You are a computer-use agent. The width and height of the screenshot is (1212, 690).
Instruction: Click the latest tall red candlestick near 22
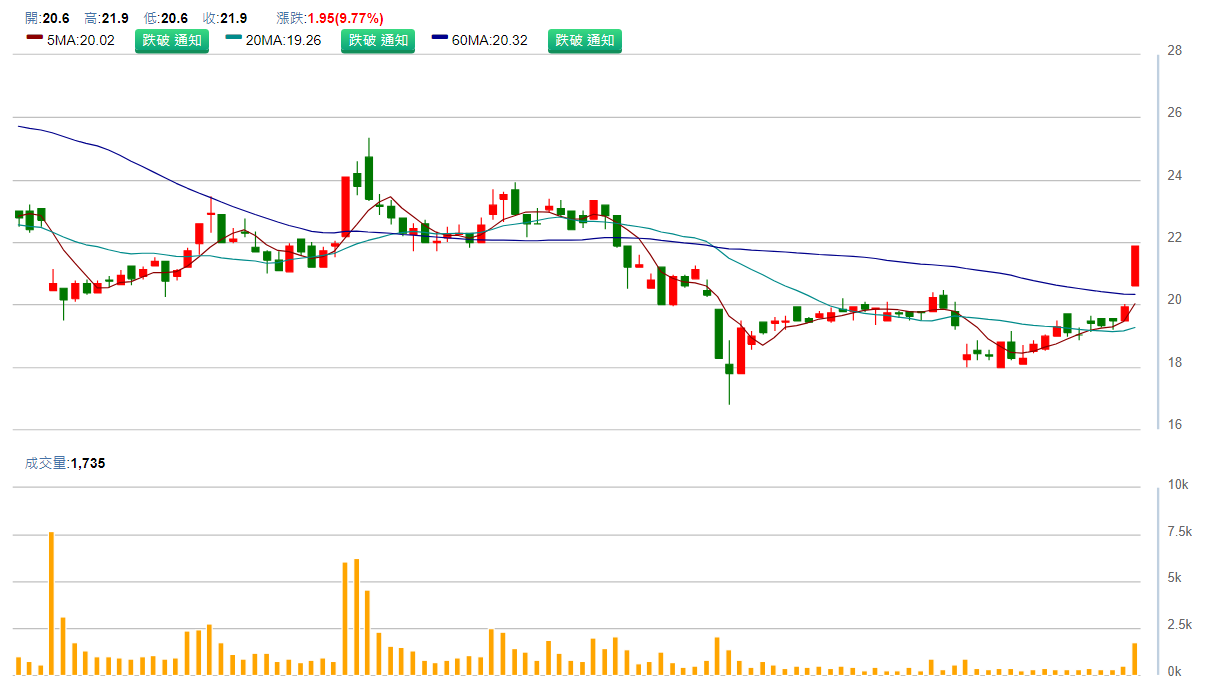pyautogui.click(x=1135, y=266)
